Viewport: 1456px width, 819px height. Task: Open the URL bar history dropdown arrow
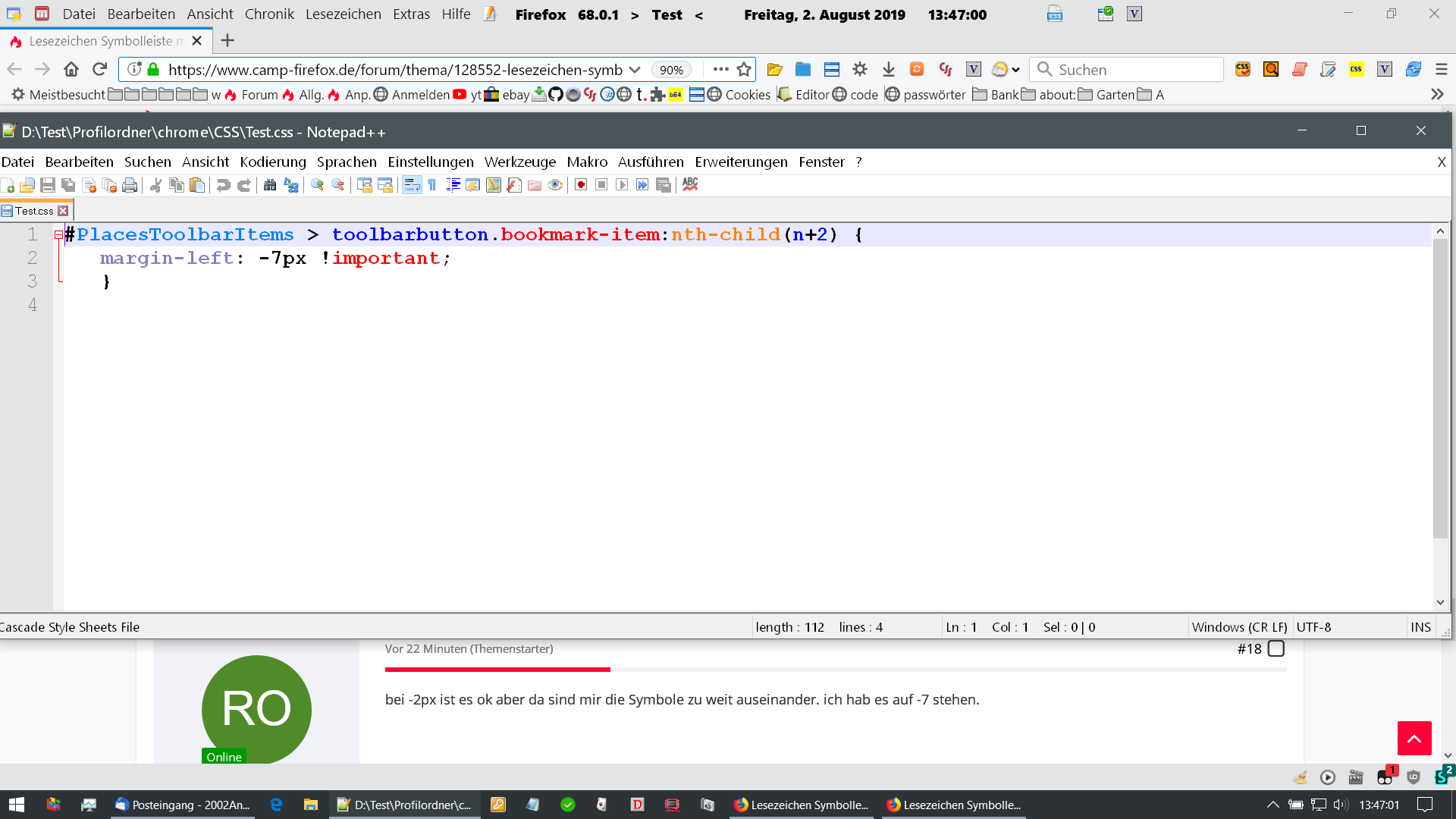point(635,70)
